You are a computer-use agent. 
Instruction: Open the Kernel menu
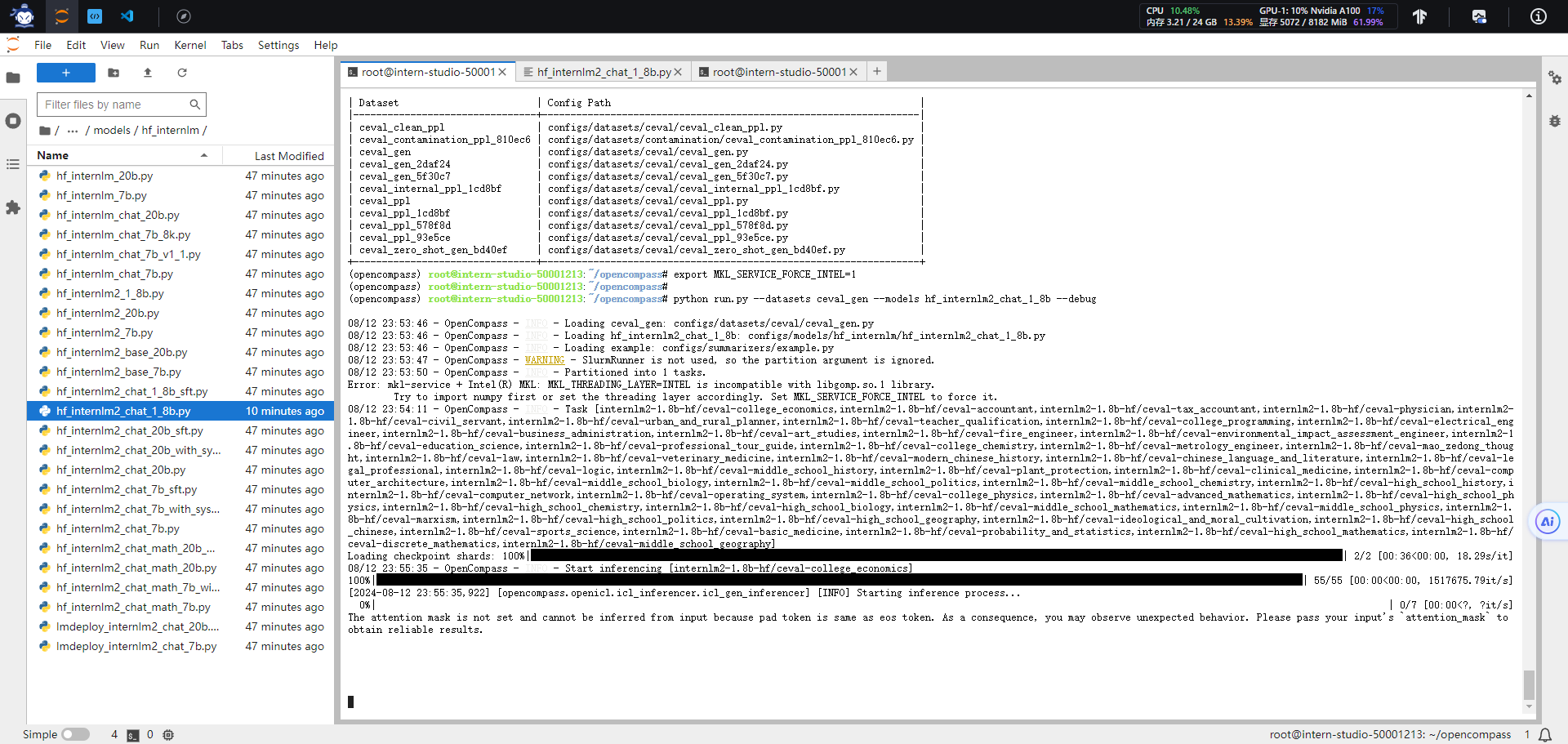190,45
